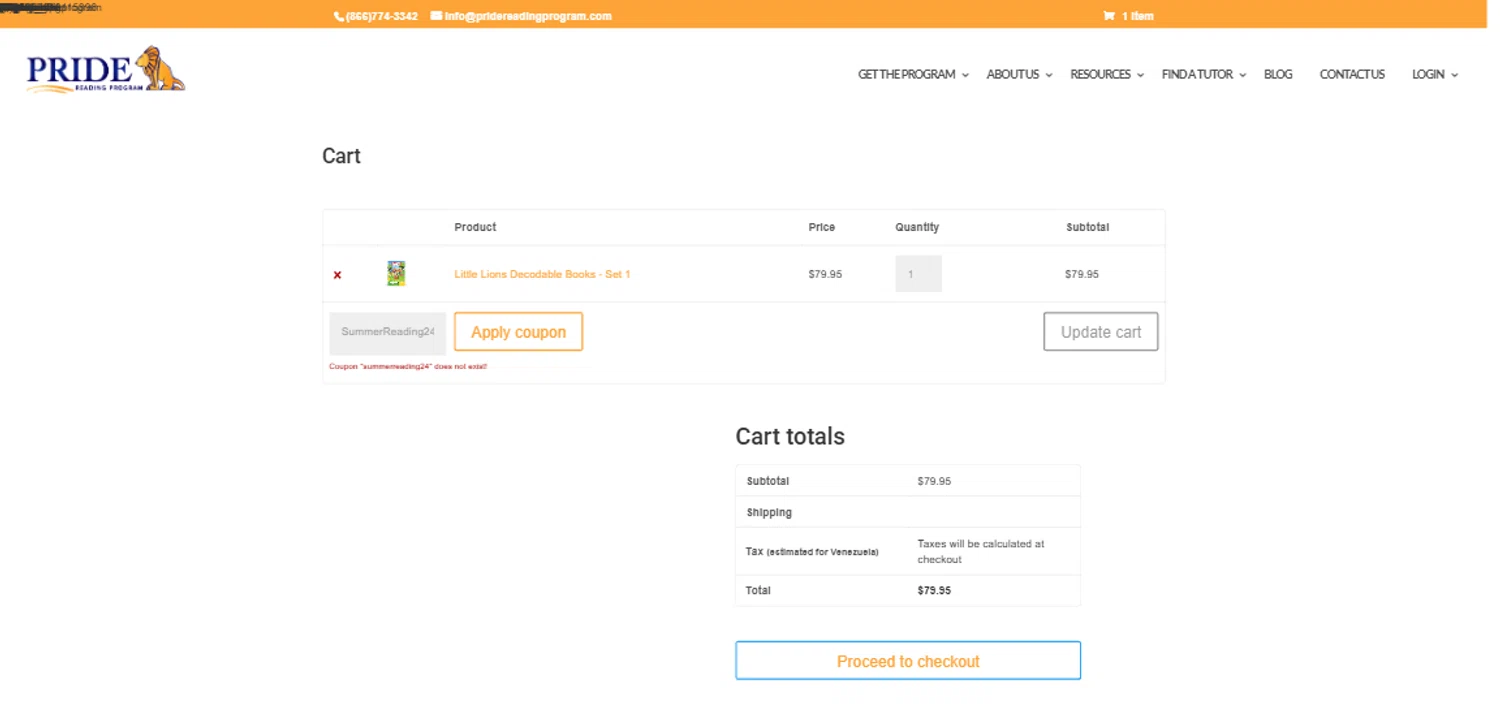Click the envelope email icon

[436, 16]
